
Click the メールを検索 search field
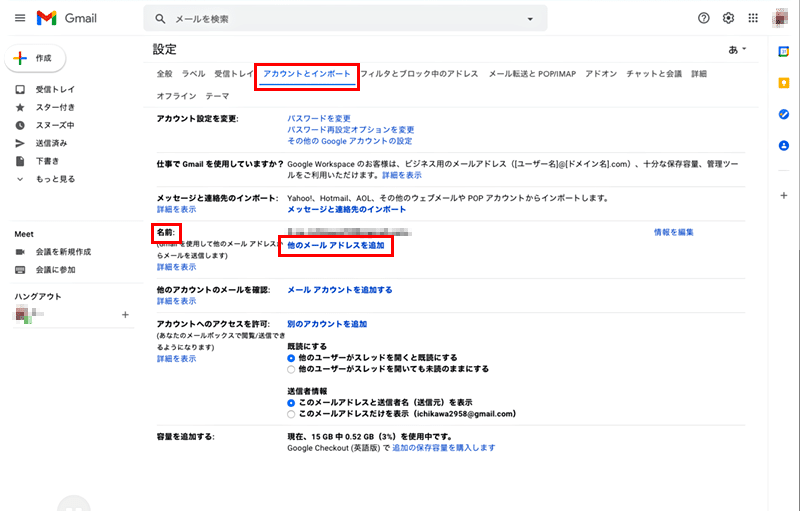347,19
